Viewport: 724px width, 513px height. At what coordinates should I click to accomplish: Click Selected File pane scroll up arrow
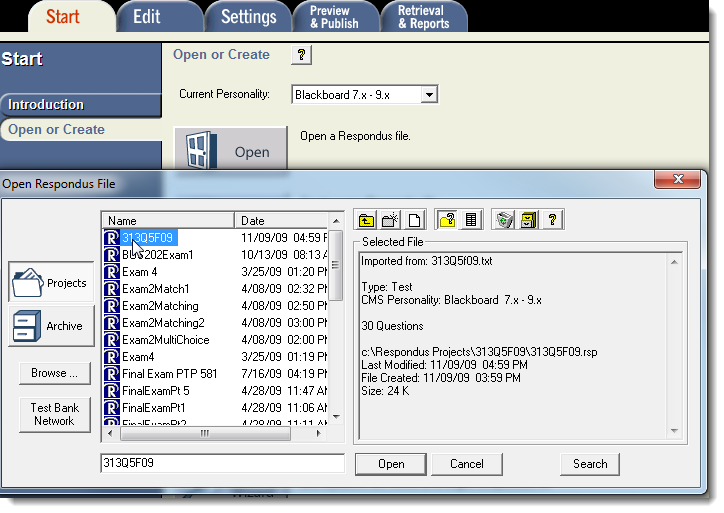pos(674,262)
